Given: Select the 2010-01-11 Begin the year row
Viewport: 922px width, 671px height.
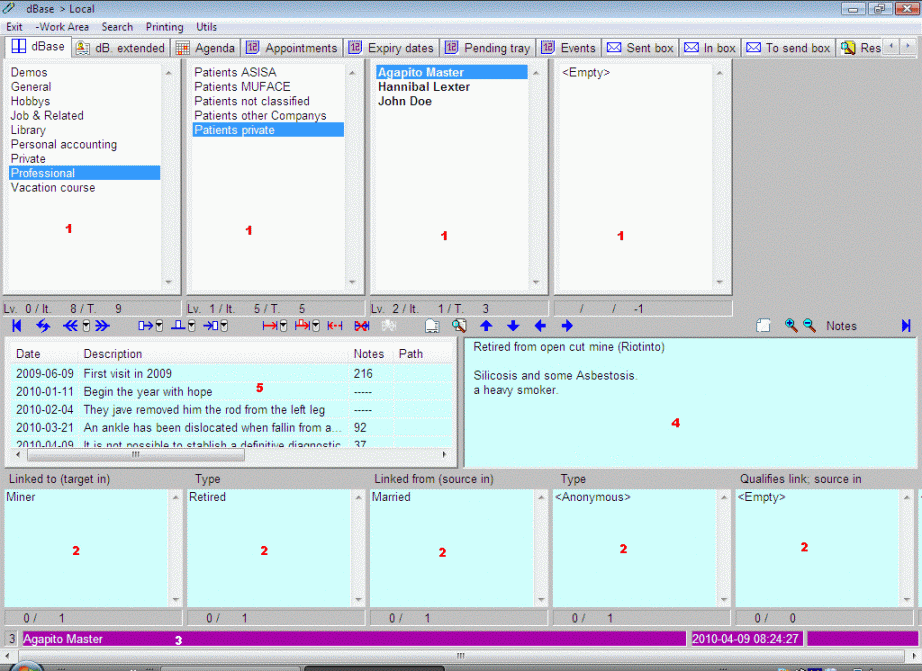Looking at the screenshot, I should coord(147,392).
